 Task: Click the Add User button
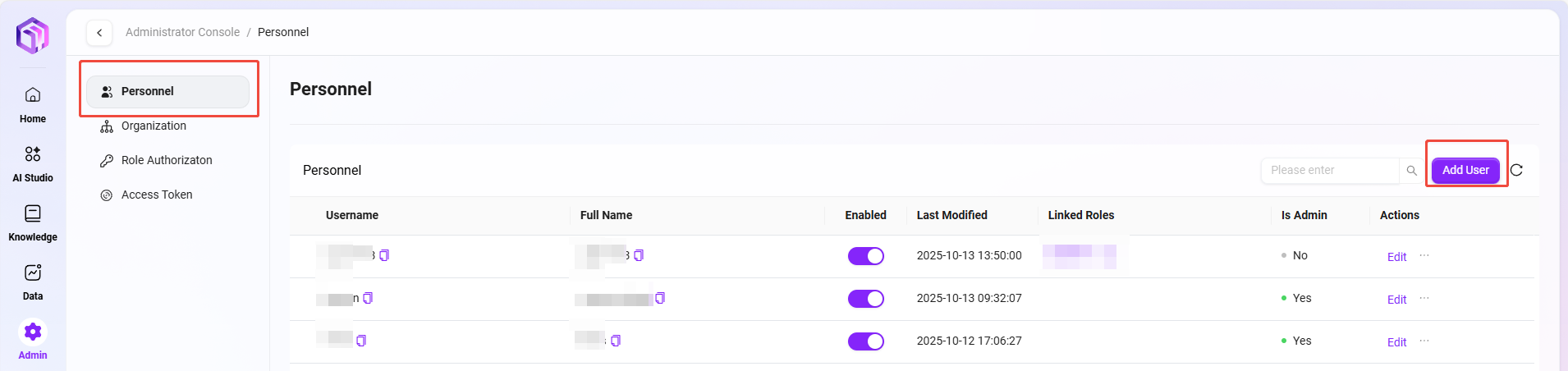pos(1465,170)
